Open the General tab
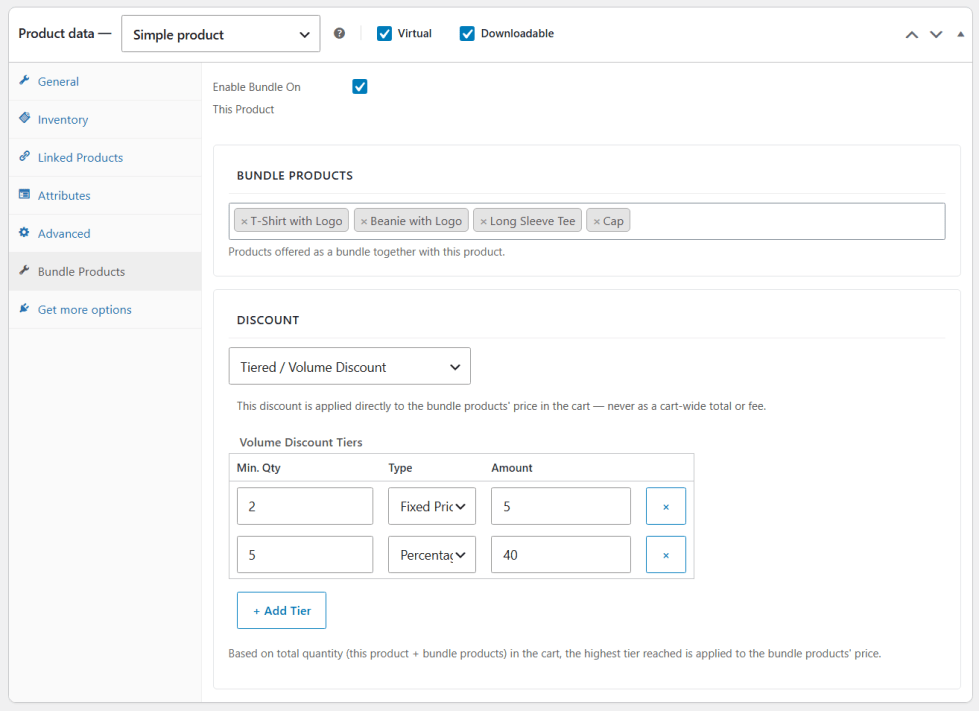Image resolution: width=979 pixels, height=711 pixels. tap(106, 81)
